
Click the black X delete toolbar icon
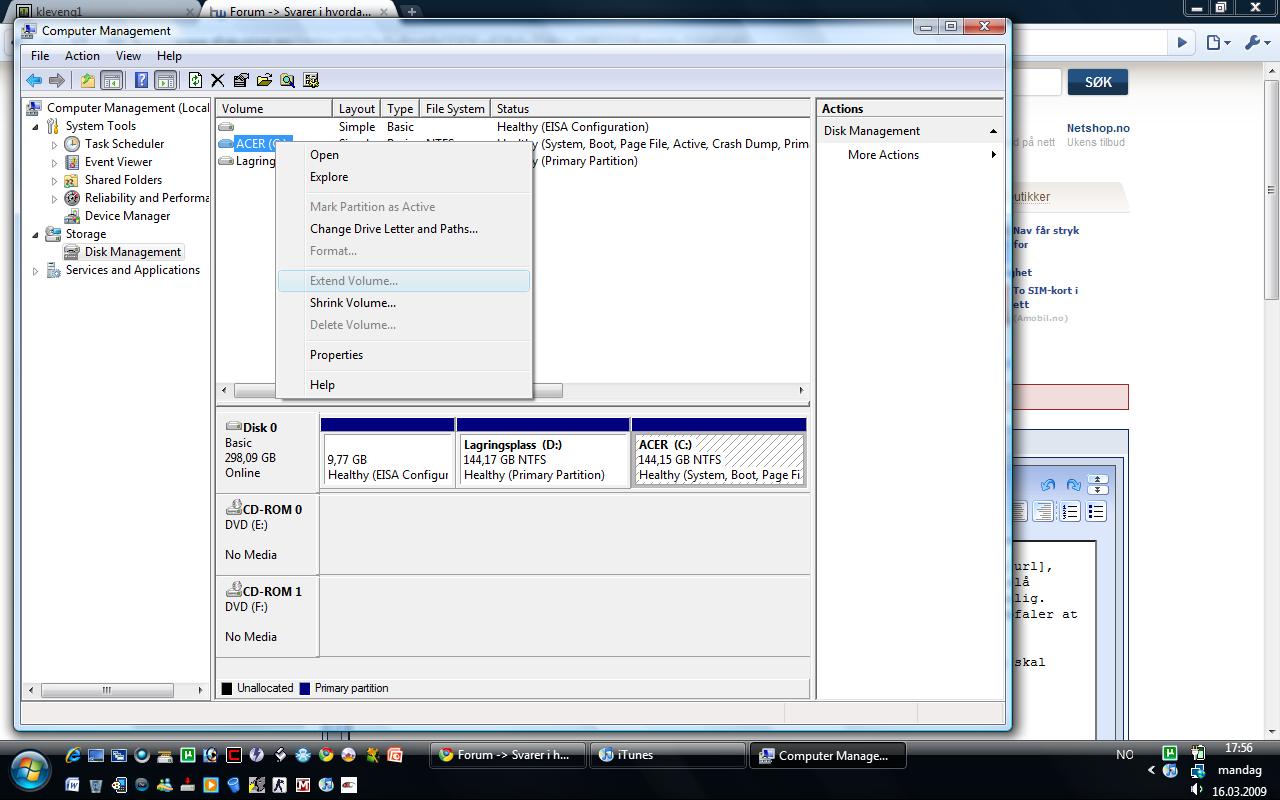tap(217, 81)
